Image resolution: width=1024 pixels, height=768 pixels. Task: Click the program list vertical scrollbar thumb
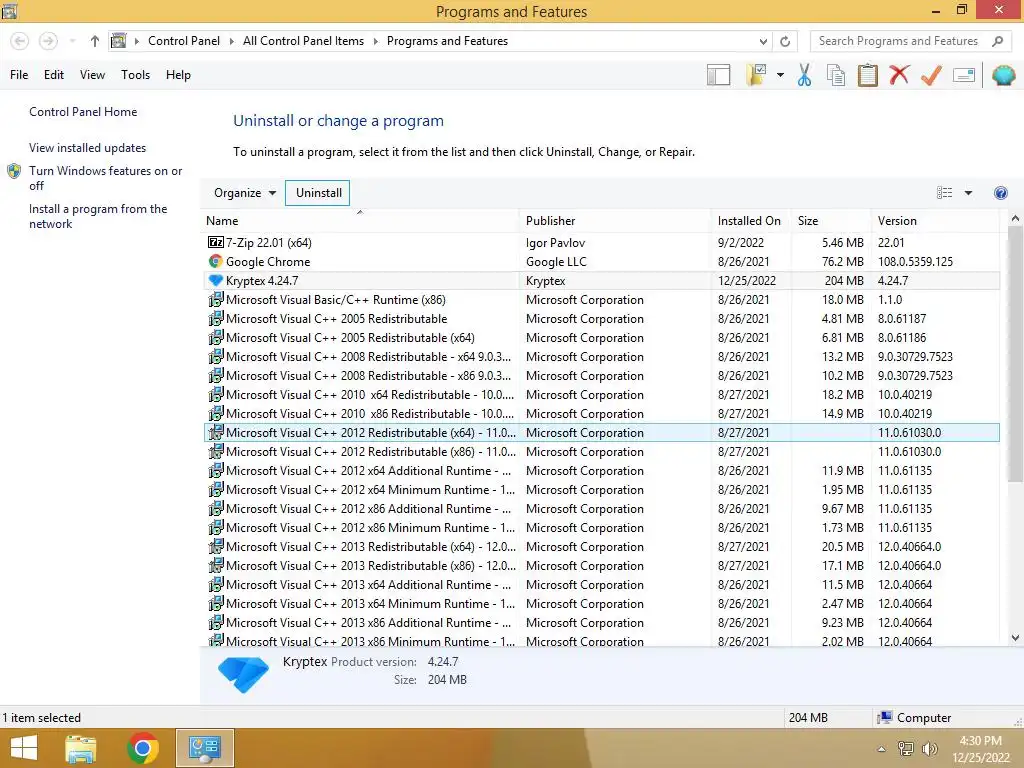(1015, 355)
